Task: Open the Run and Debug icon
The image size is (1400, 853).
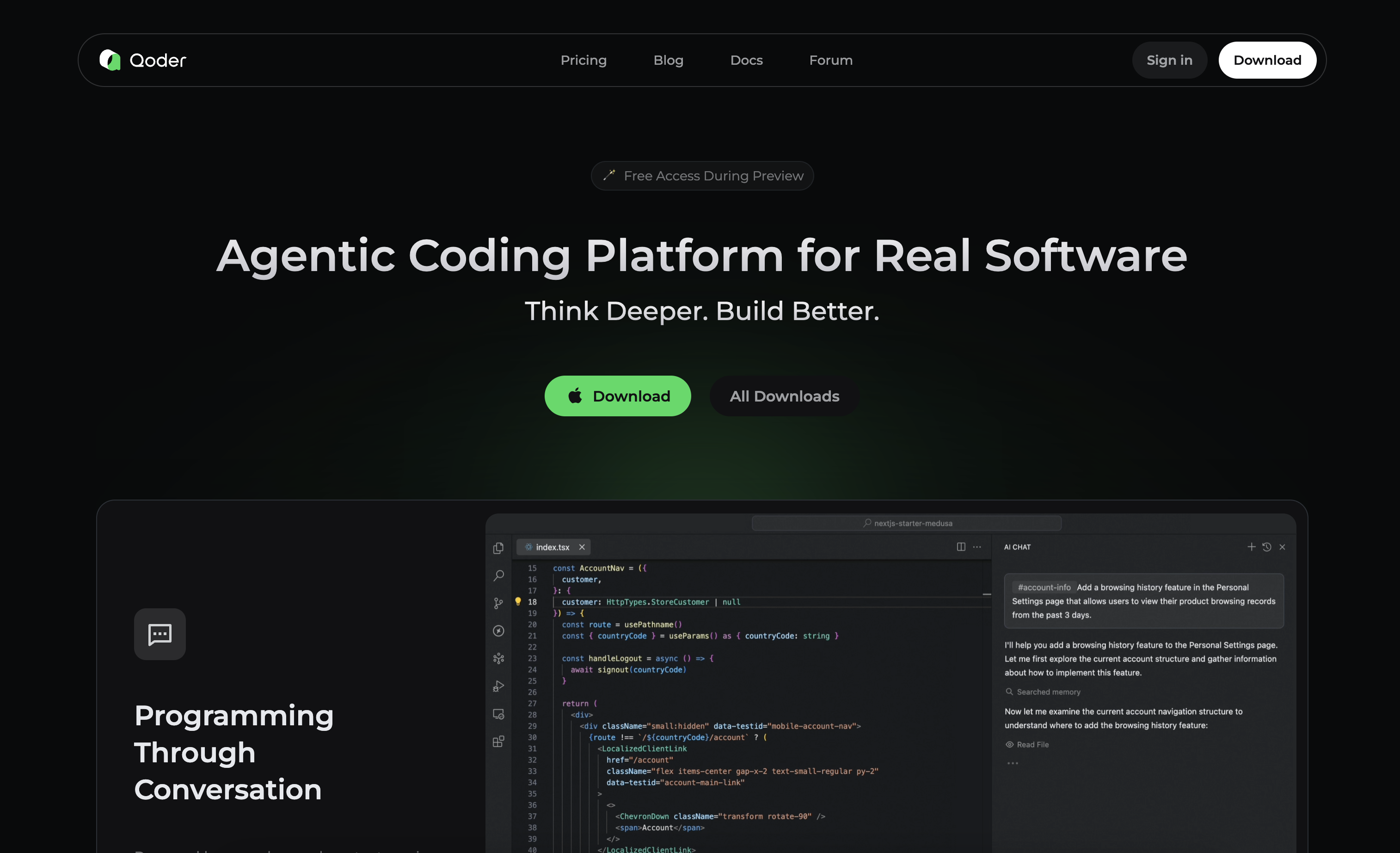Action: [498, 686]
